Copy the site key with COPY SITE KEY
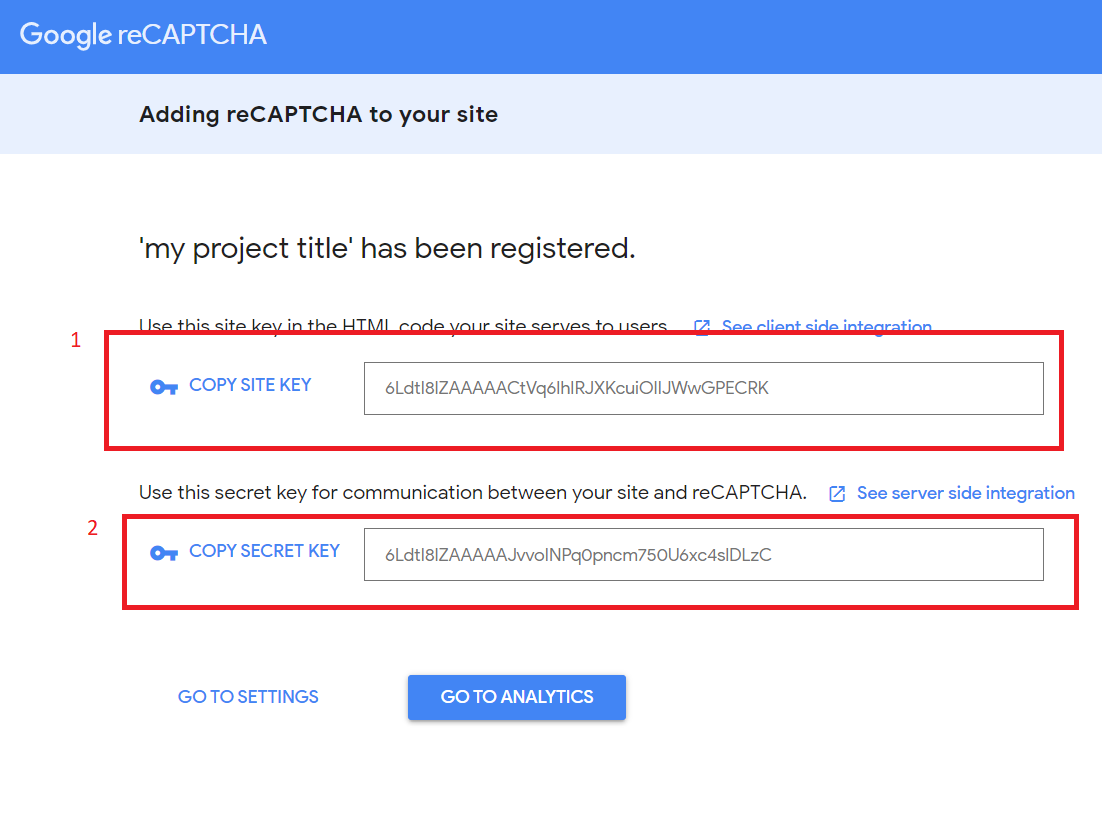1102x815 pixels. (249, 385)
